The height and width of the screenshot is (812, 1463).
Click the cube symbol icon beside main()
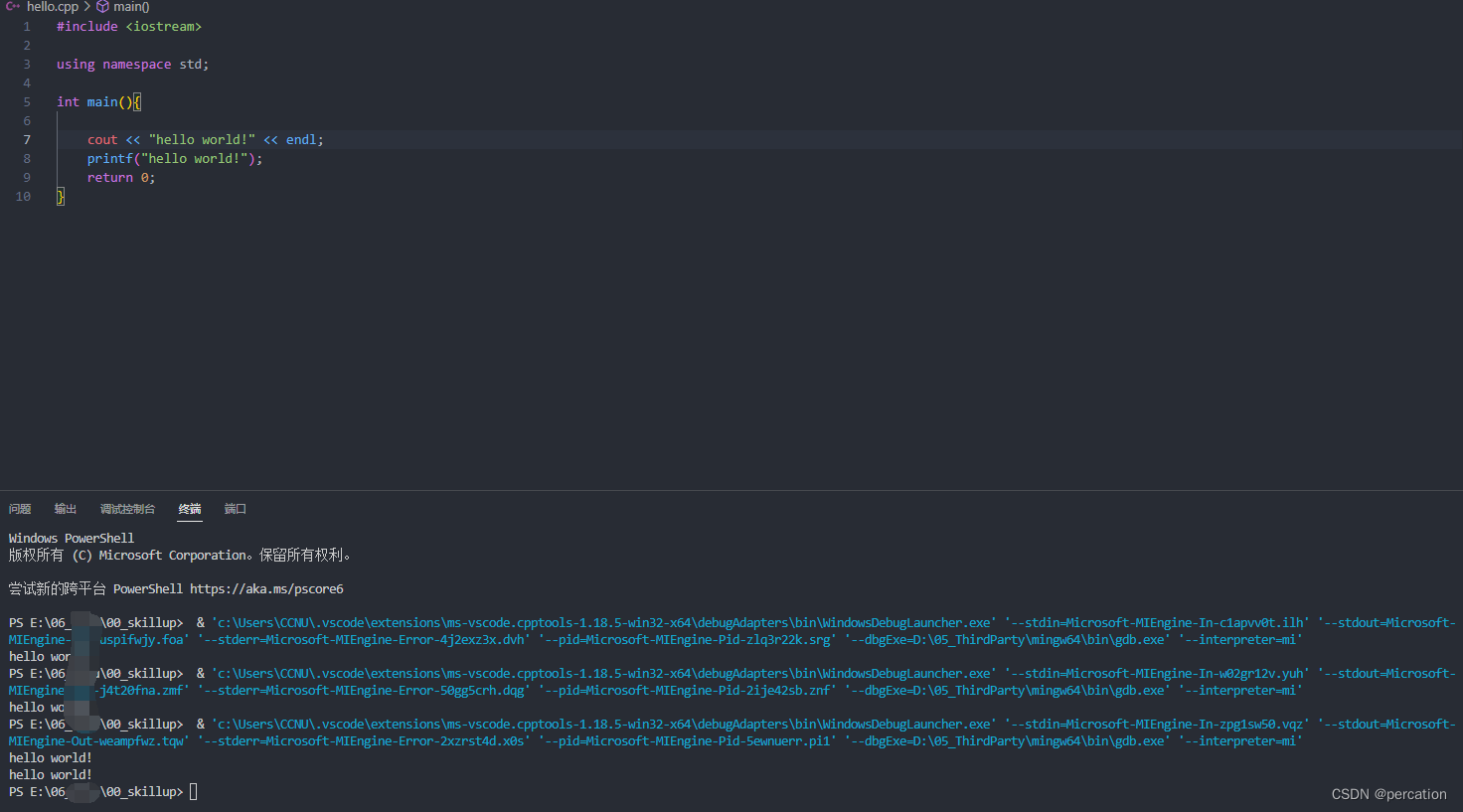[102, 7]
